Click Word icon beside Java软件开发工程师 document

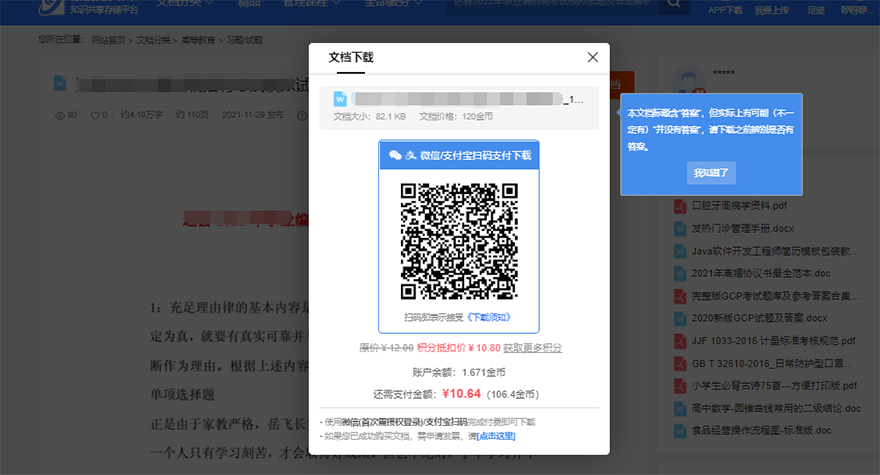coord(680,251)
